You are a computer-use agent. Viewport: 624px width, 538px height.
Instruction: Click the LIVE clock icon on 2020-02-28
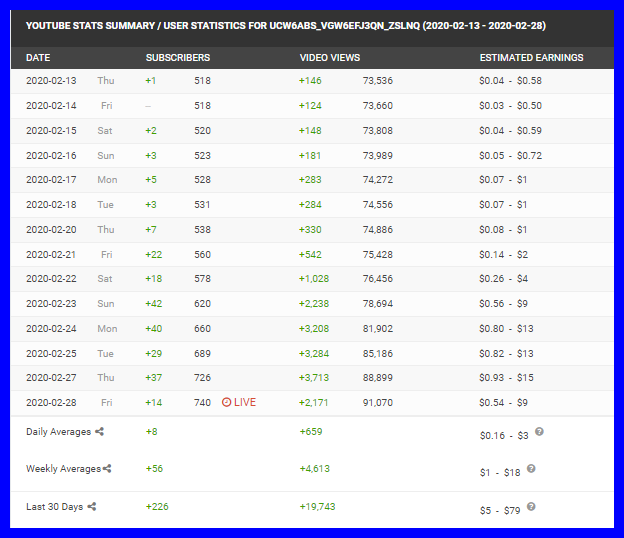(x=226, y=402)
